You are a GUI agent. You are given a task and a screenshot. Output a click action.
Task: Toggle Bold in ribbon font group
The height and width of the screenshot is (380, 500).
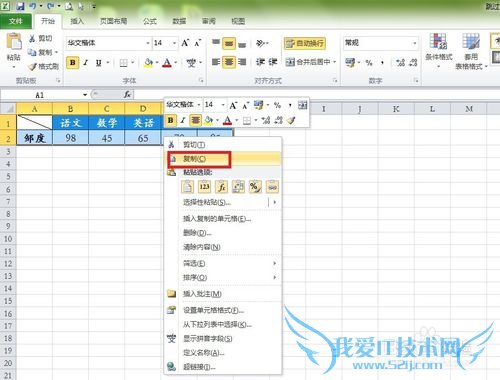[73, 63]
